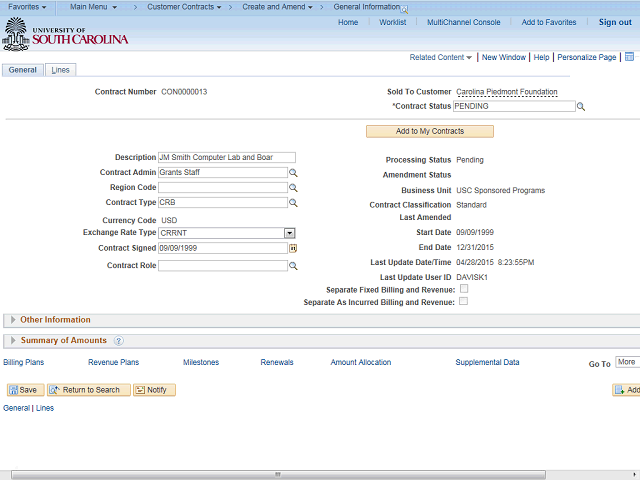Open the Contract Signed calendar picker
The image size is (640, 480).
click(293, 248)
